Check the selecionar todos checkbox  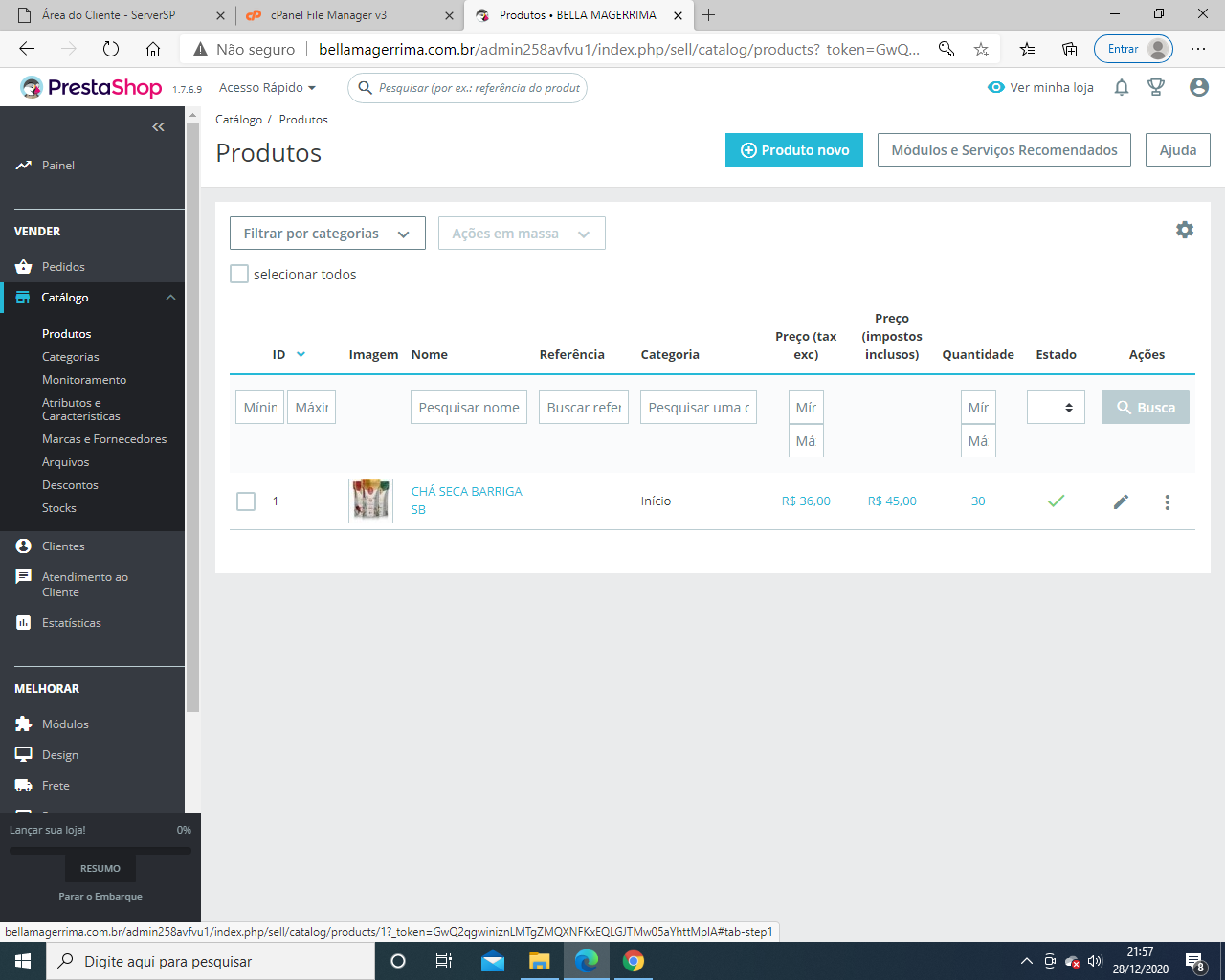(239, 274)
